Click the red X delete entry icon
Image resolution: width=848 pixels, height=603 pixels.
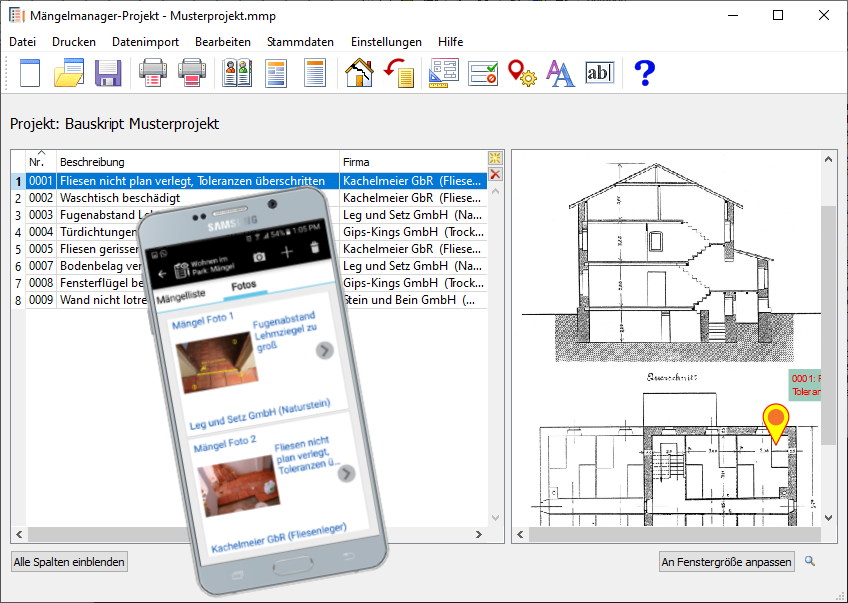tap(495, 175)
